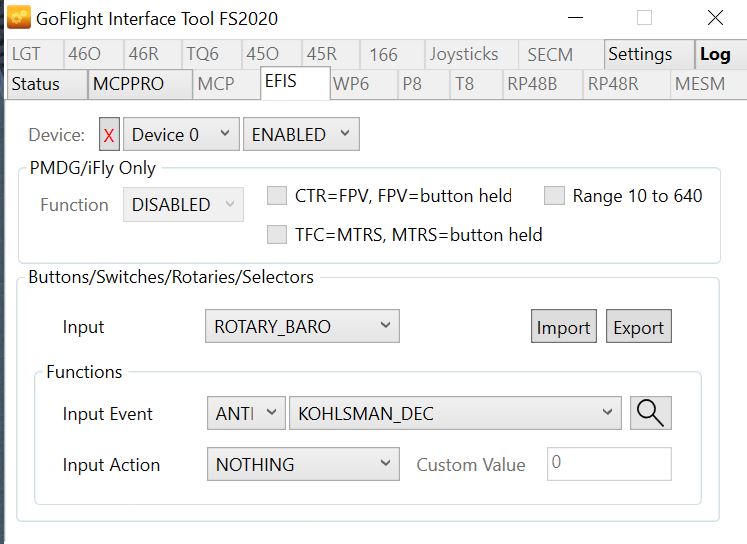Expand the ENABLED status dropdown

point(300,135)
